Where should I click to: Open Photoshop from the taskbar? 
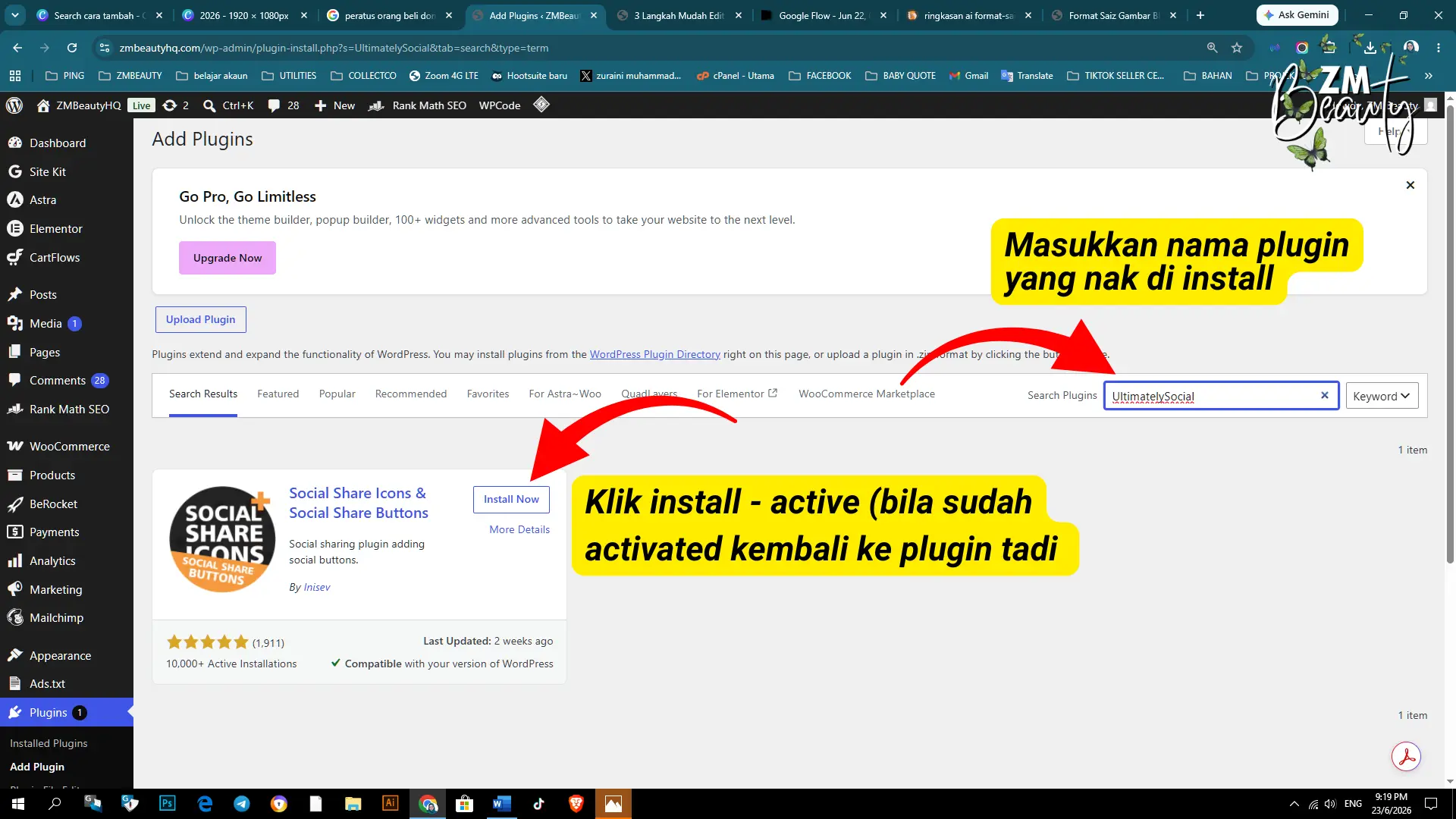pos(167,804)
